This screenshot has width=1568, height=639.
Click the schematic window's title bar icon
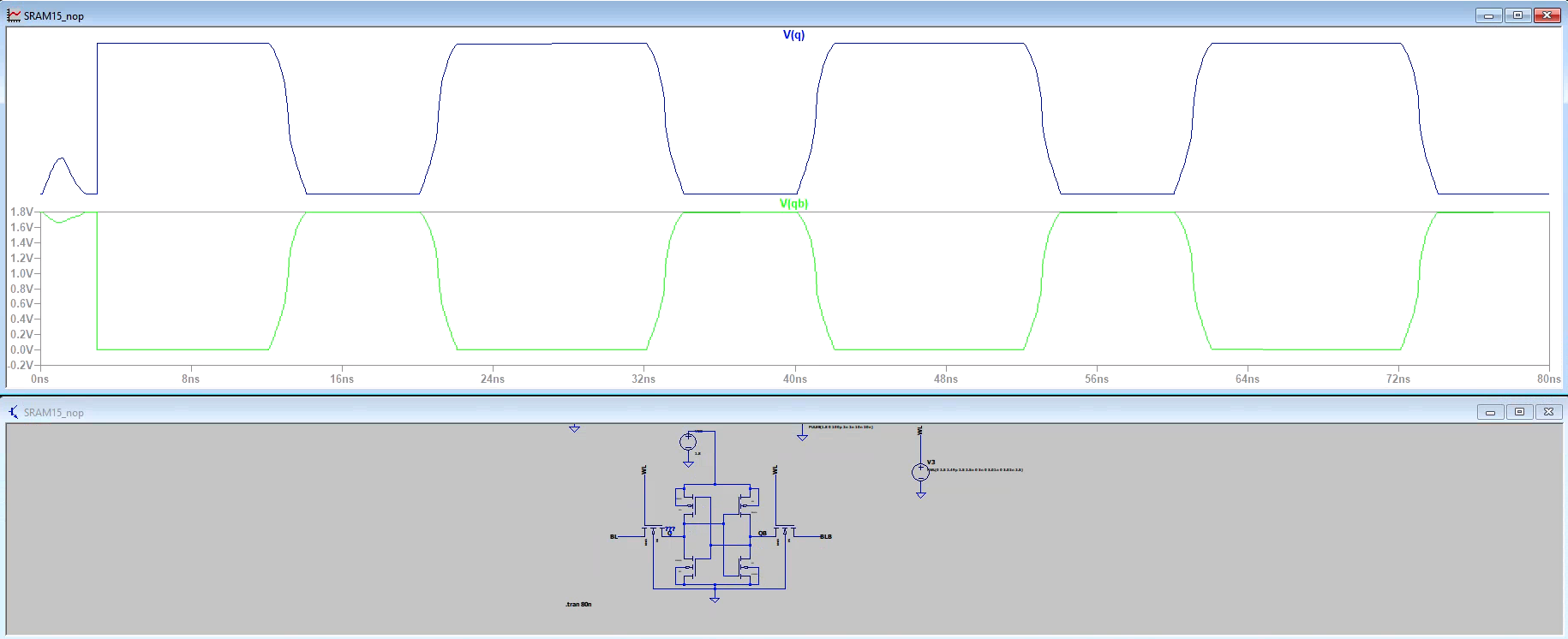[x=14, y=412]
